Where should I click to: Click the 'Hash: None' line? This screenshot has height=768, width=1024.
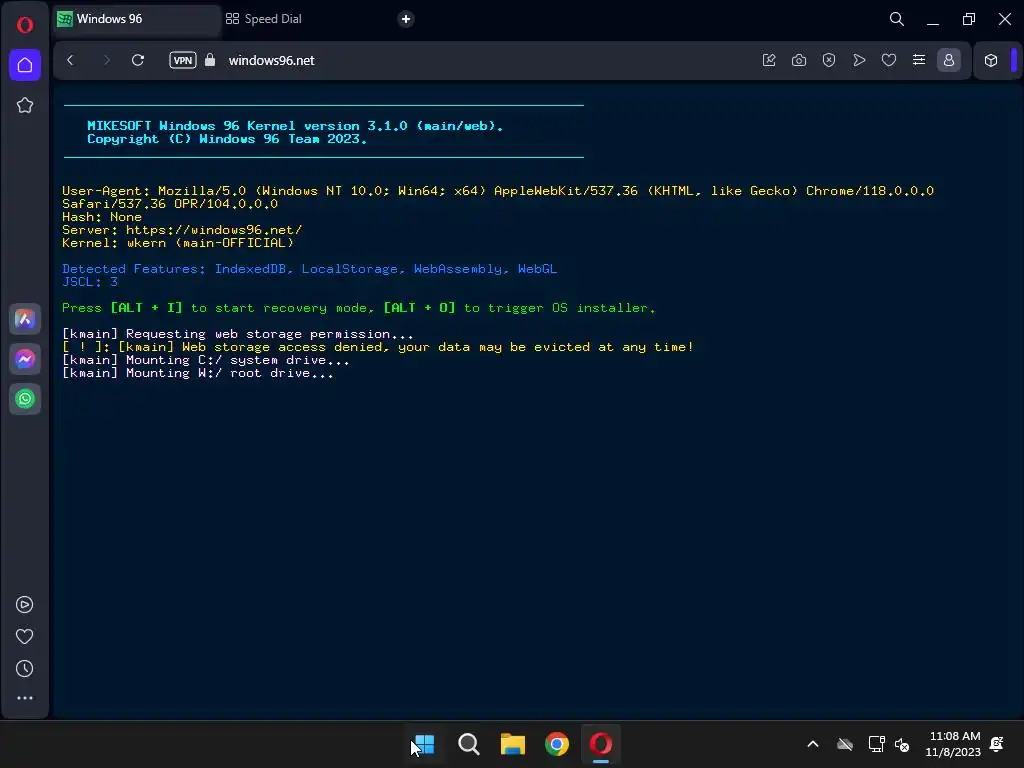[102, 217]
